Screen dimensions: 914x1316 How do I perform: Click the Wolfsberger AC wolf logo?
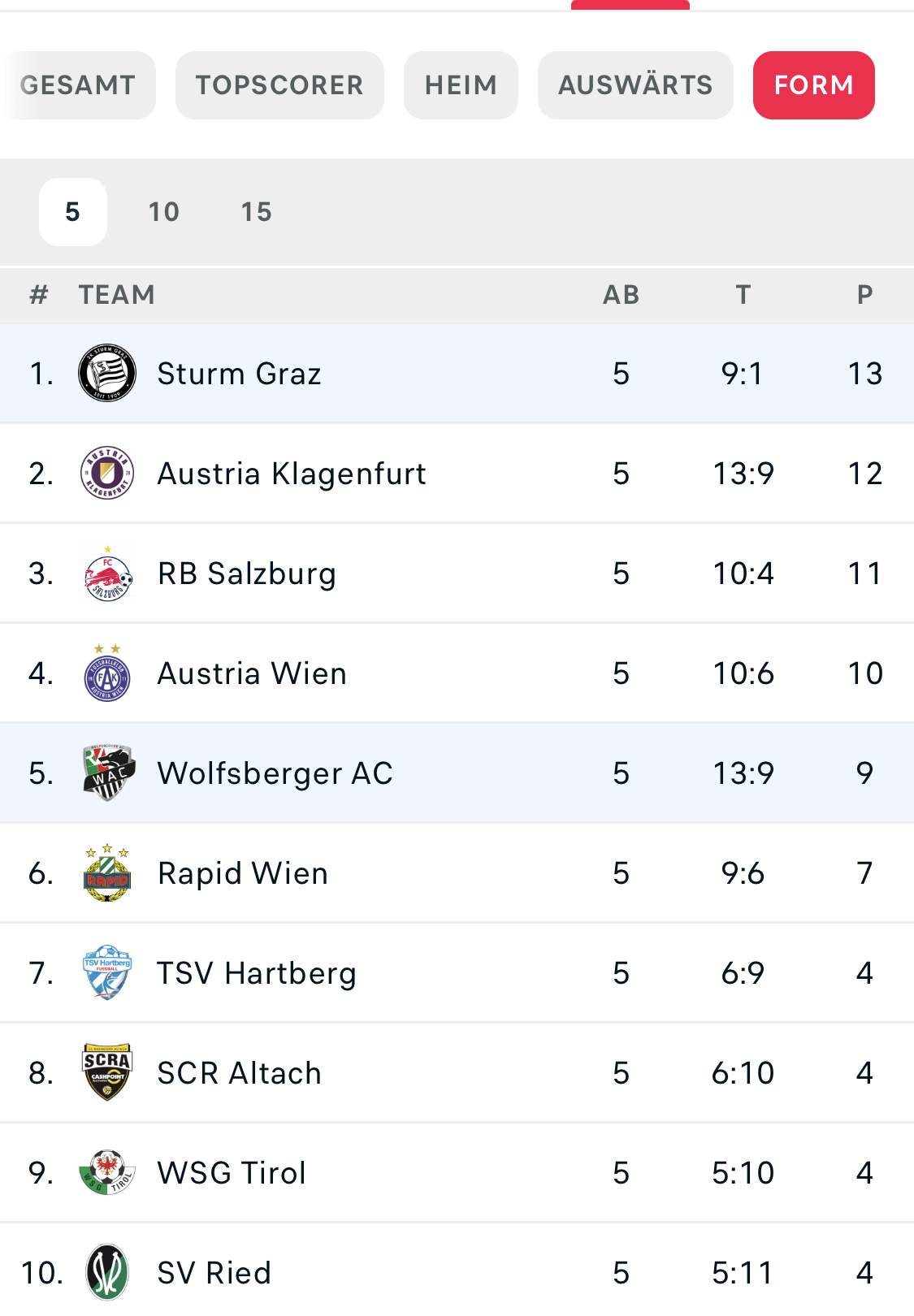[109, 773]
